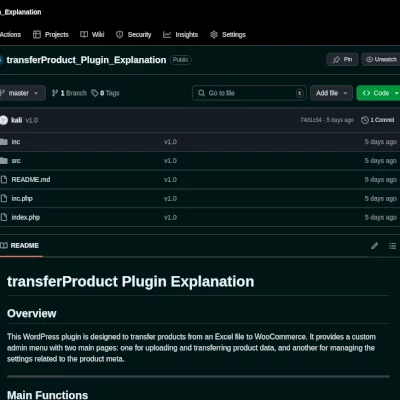
Task: Click the history clock icon
Action: pos(365,120)
